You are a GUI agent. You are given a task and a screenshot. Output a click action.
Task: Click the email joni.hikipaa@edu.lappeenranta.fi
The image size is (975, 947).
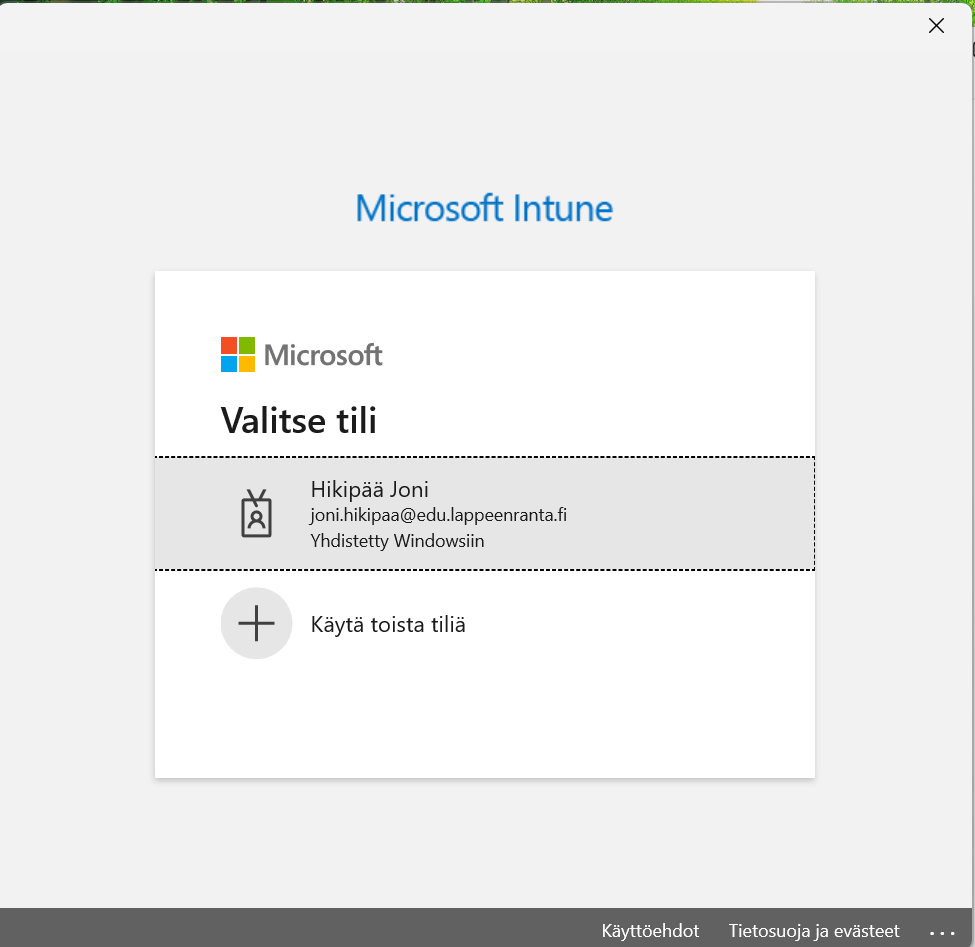[x=438, y=515]
